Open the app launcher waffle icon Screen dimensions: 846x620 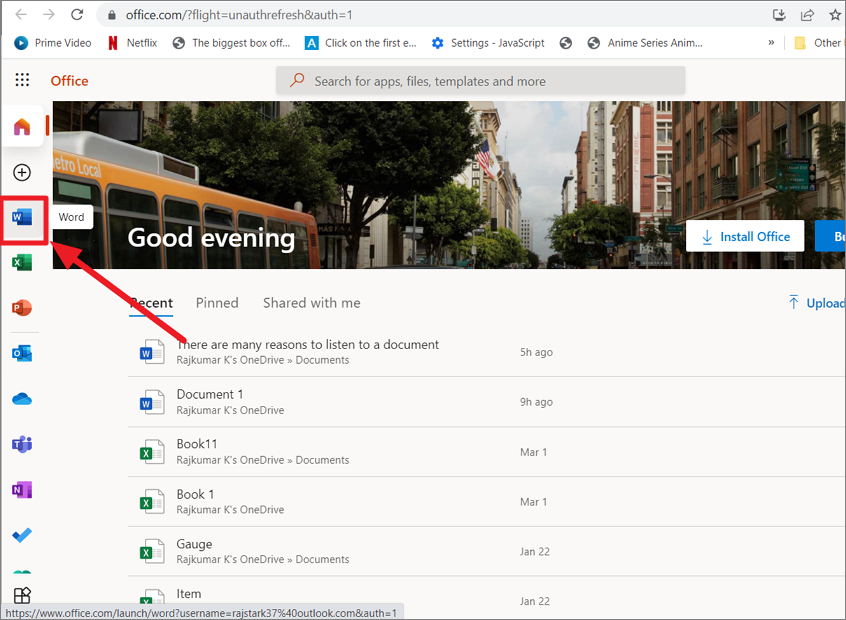[x=22, y=80]
